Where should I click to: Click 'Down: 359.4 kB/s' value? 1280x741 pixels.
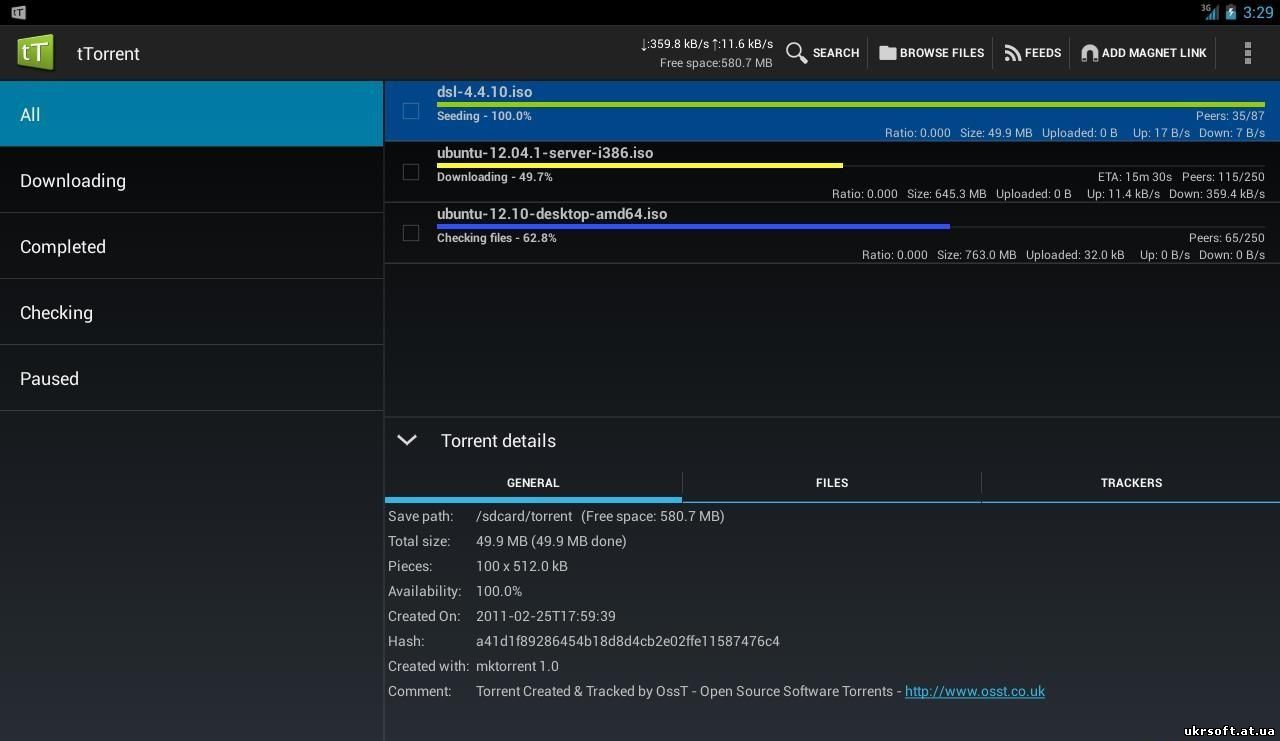tap(1217, 194)
